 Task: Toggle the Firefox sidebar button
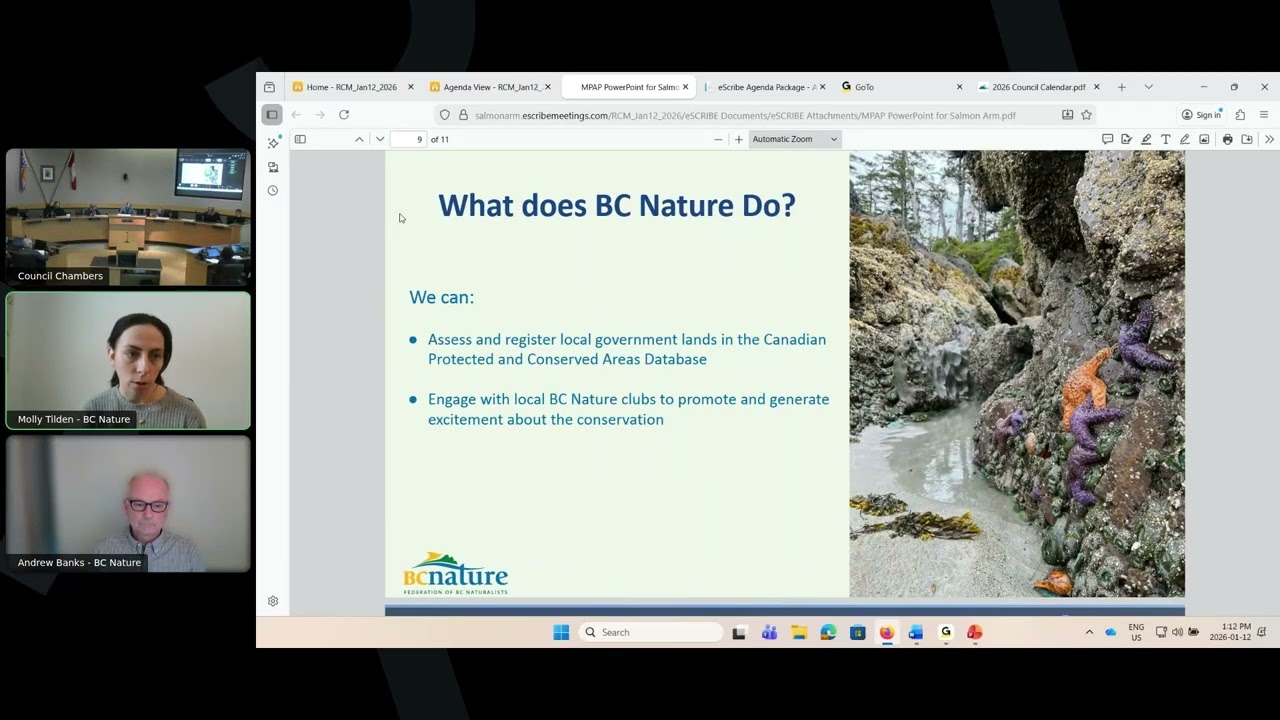[x=272, y=115]
